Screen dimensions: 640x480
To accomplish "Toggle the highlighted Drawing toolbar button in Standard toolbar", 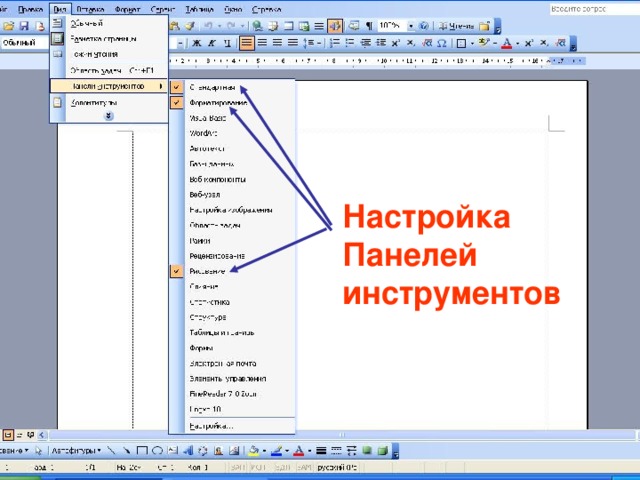I will click(335, 26).
